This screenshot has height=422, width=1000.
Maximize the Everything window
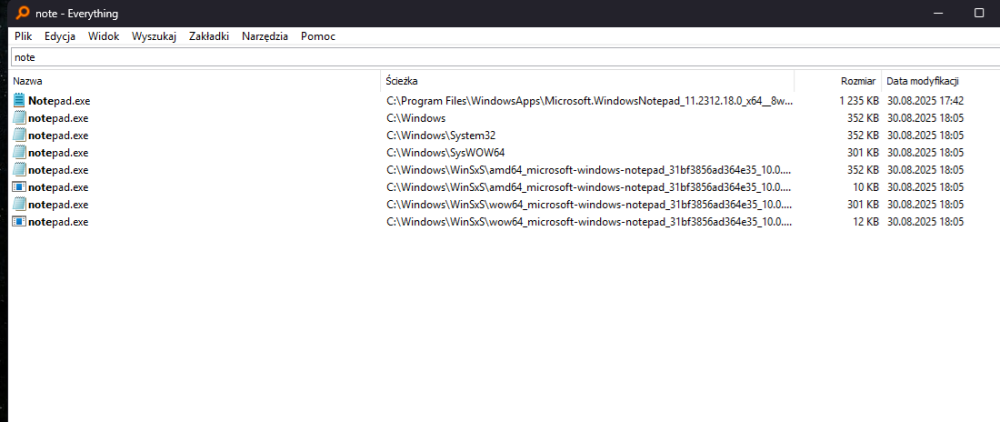[x=979, y=13]
